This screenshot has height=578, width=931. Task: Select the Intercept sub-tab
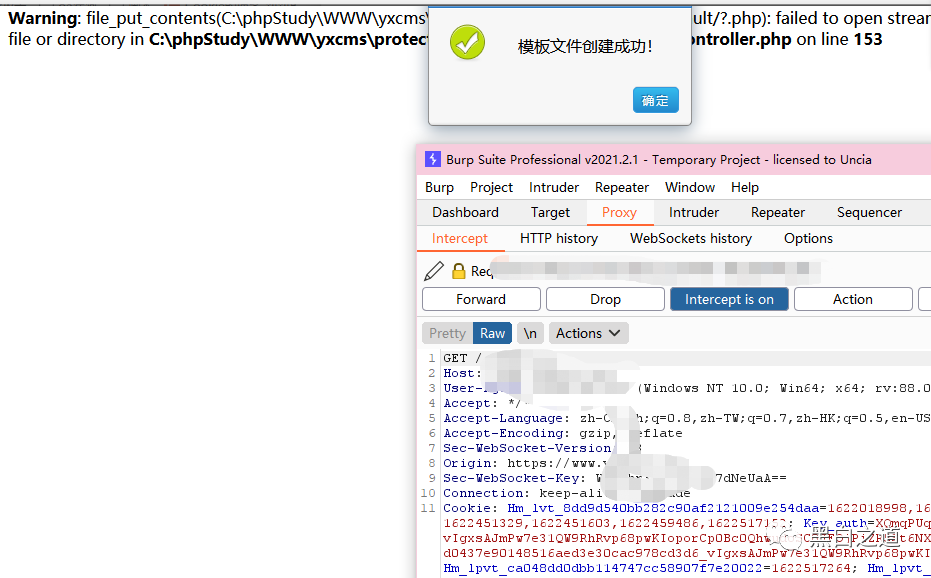point(460,238)
